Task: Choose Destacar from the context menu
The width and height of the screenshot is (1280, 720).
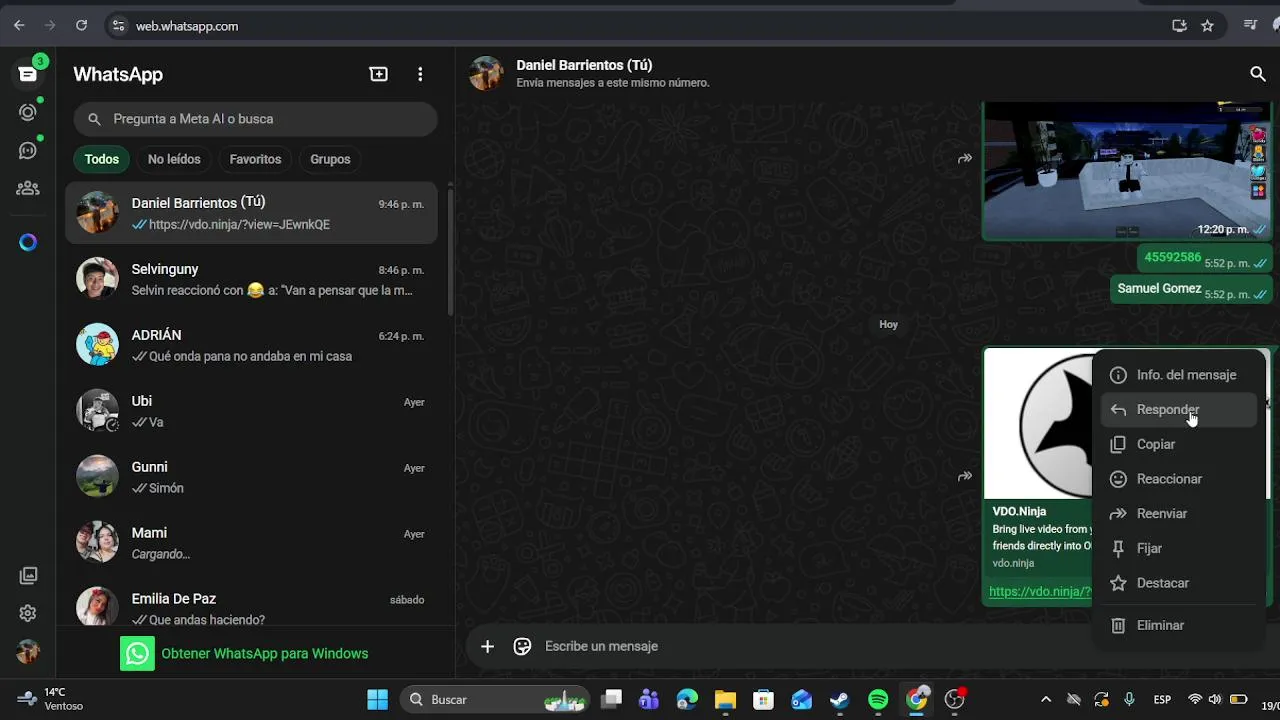Action: point(1179,583)
